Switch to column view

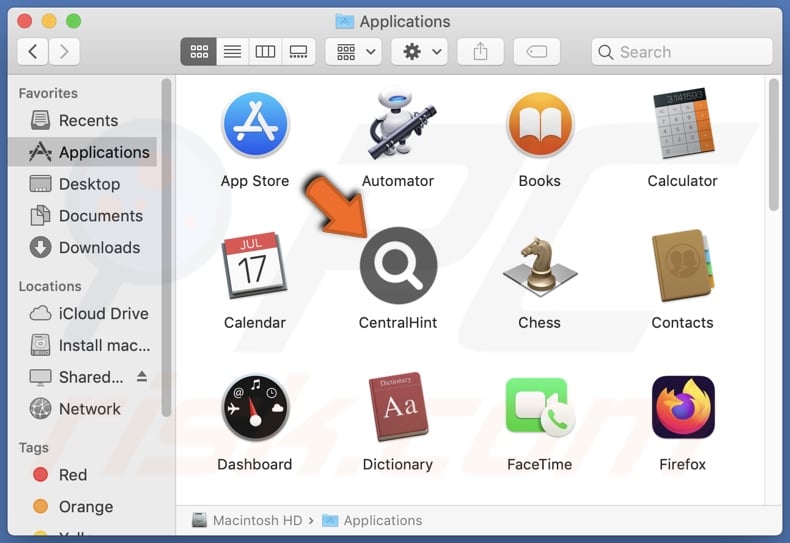coord(265,51)
